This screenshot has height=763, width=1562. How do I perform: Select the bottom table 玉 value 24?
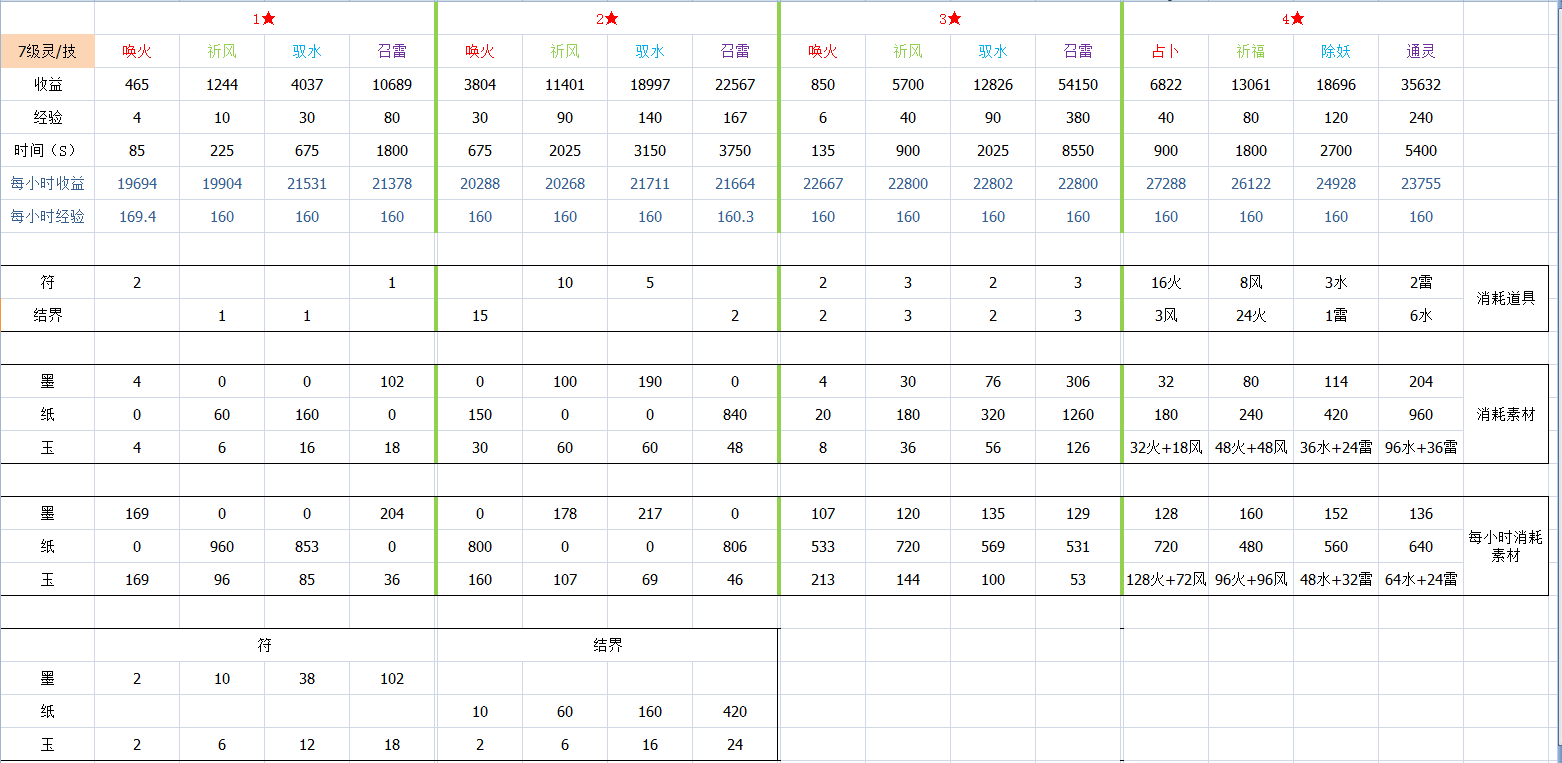click(735, 744)
